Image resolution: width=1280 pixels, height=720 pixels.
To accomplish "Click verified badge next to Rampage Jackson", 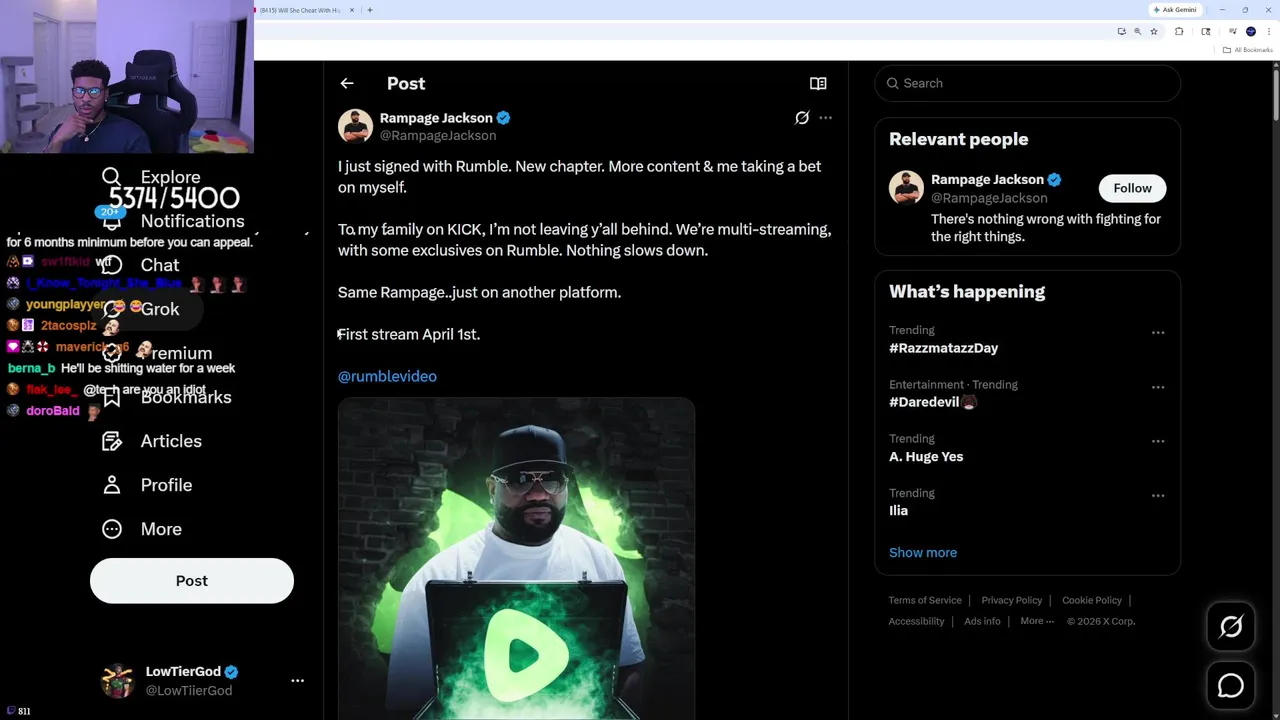I will 503,118.
